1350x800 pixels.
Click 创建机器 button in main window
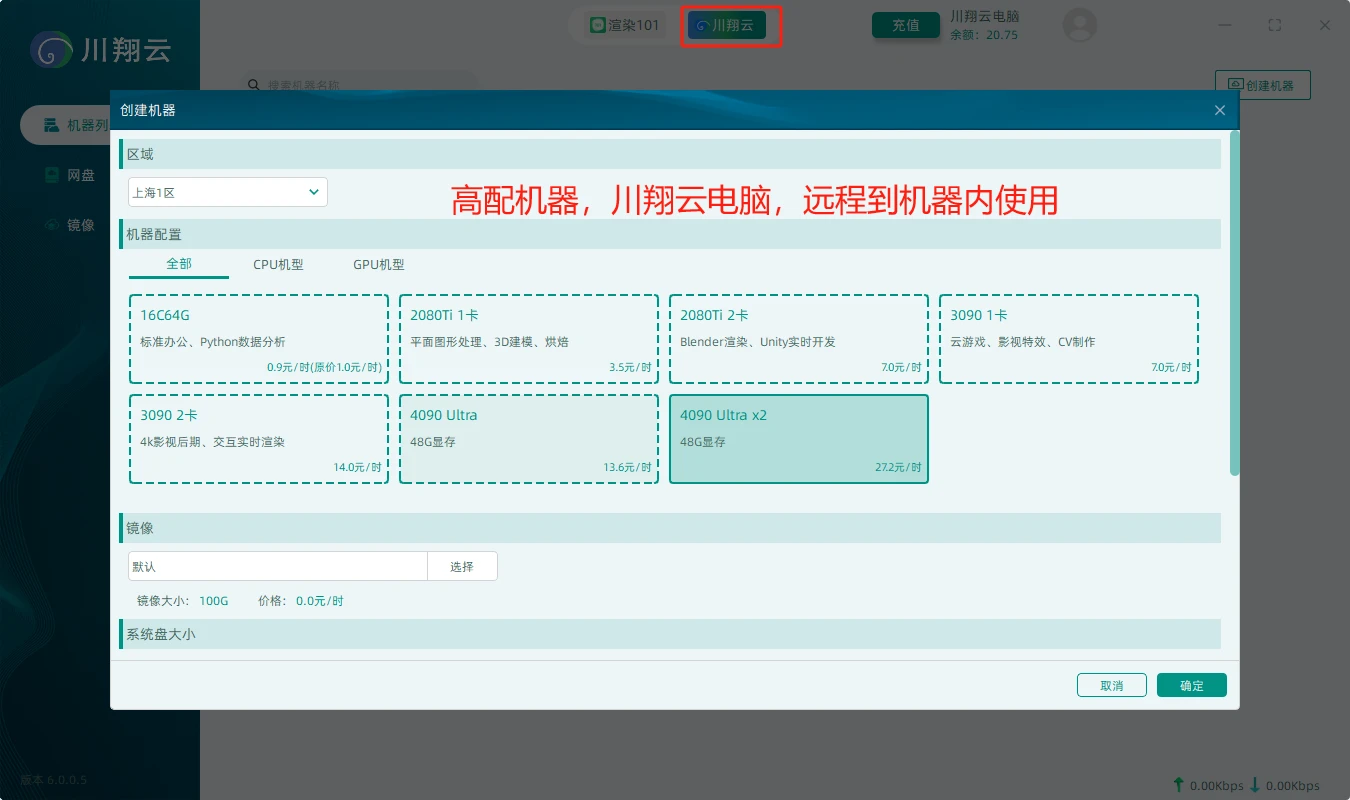(1262, 85)
